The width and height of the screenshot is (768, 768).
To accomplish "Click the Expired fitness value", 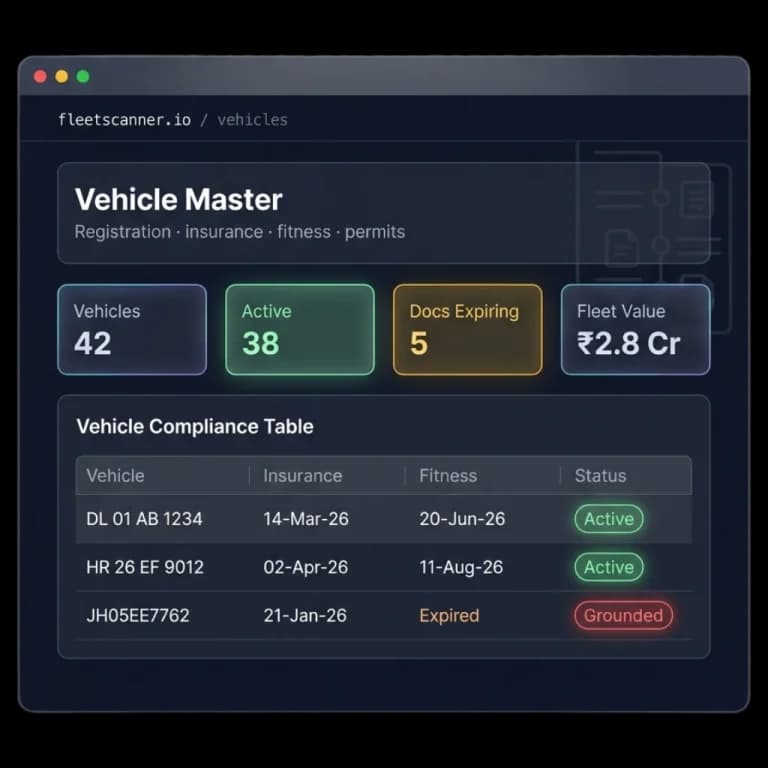I will pyautogui.click(x=449, y=616).
